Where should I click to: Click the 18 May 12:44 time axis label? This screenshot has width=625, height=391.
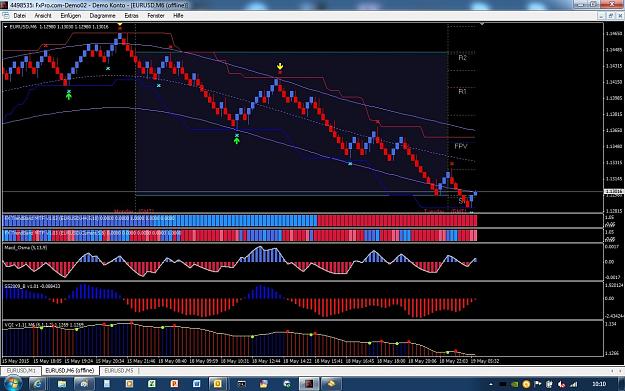pos(266,361)
